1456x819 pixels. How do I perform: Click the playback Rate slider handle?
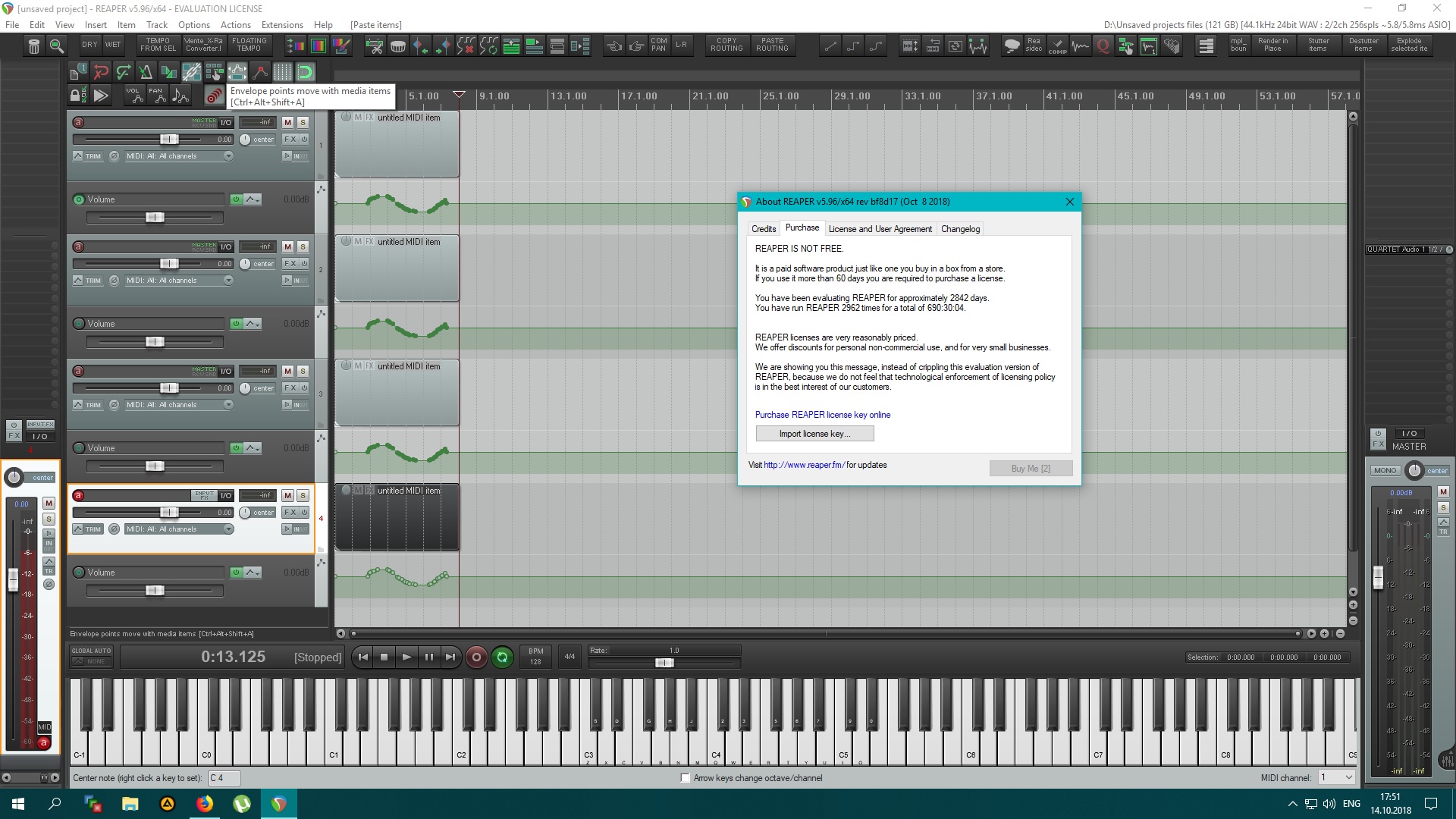coord(664,663)
